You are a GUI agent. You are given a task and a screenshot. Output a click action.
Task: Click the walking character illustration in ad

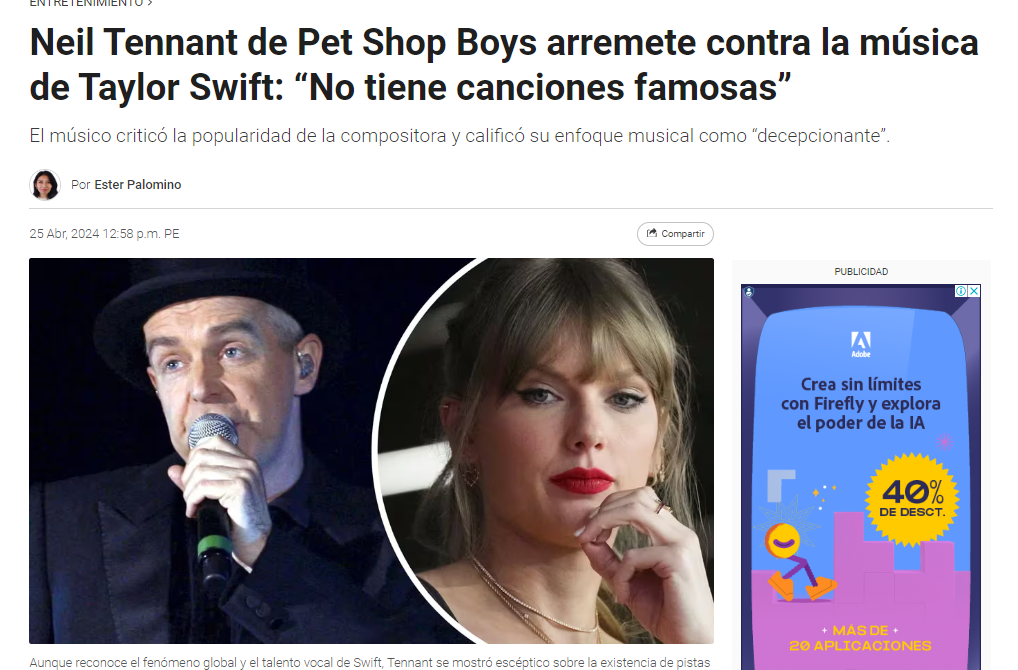[x=797, y=562]
